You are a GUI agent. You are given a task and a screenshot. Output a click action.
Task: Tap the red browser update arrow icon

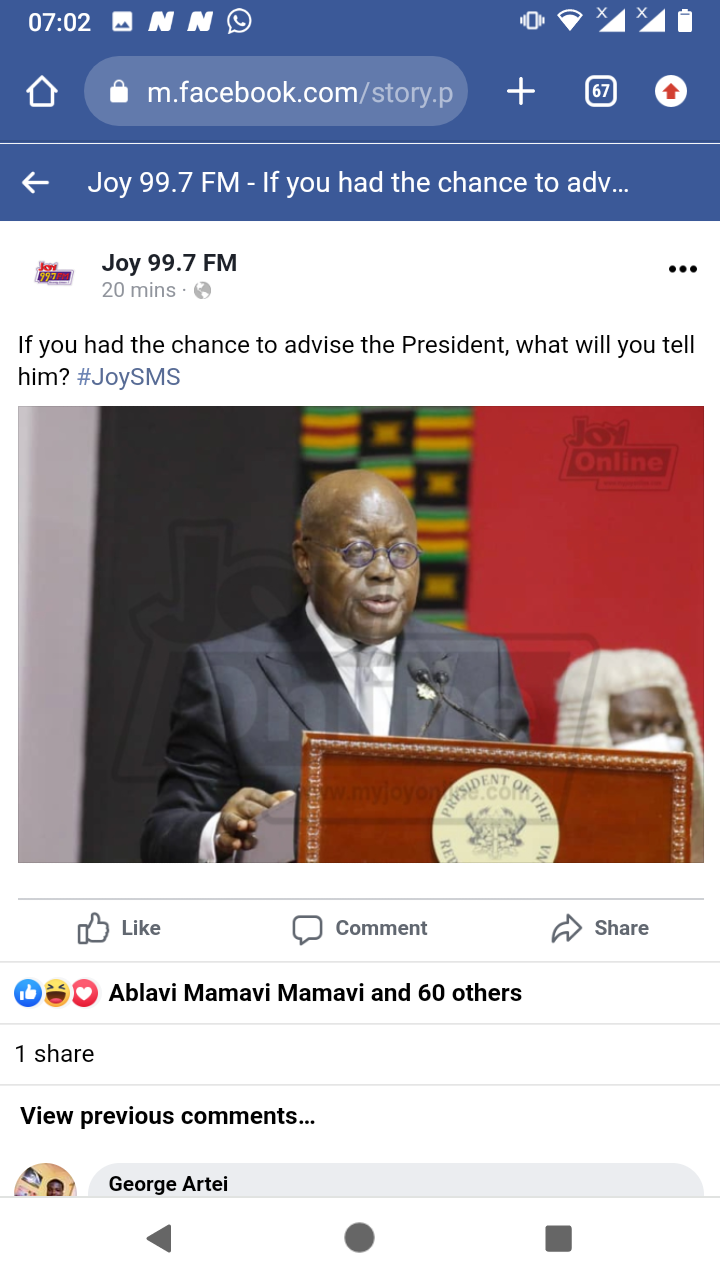(x=671, y=92)
